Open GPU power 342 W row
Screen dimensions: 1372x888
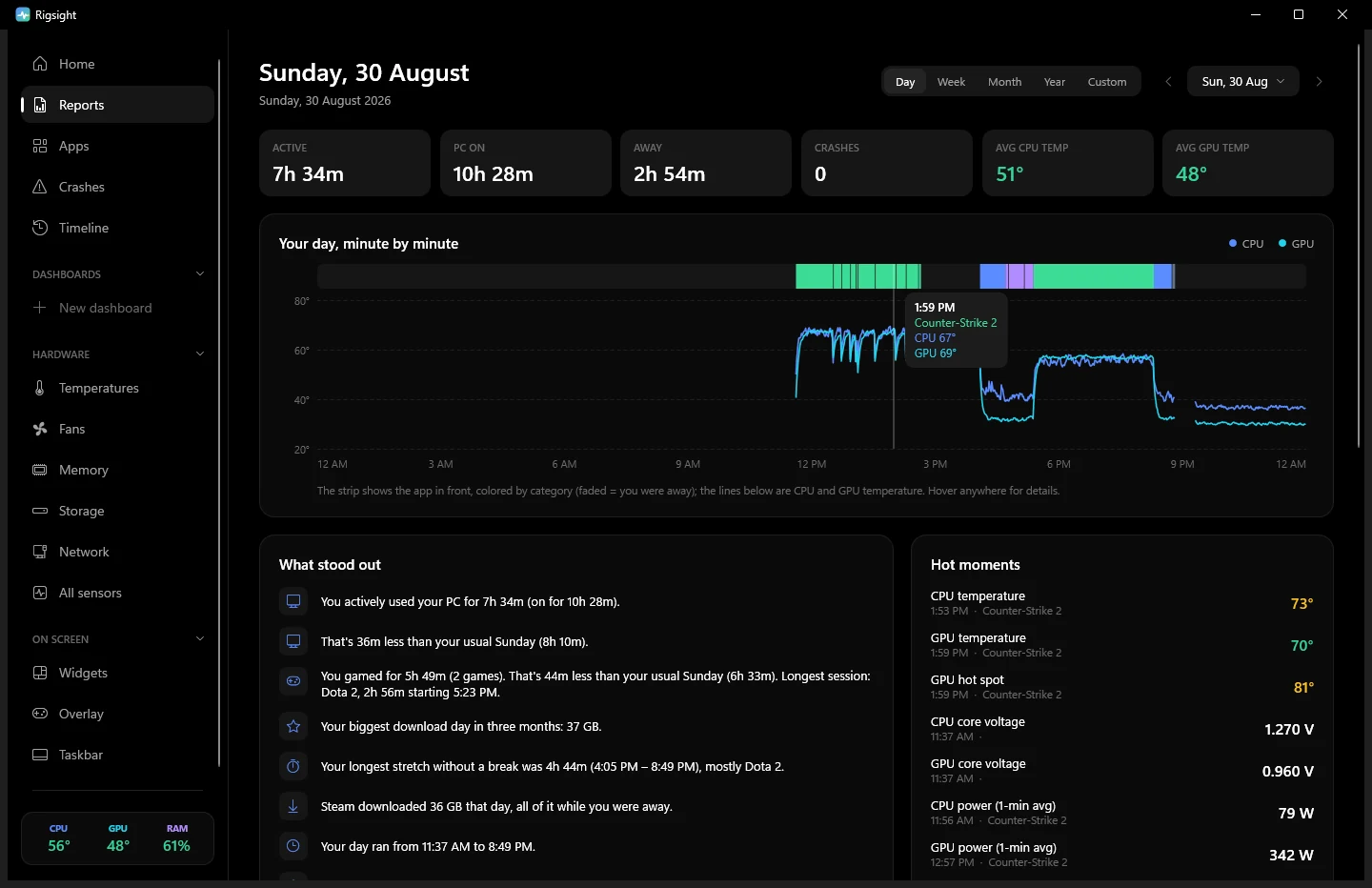(1122, 855)
